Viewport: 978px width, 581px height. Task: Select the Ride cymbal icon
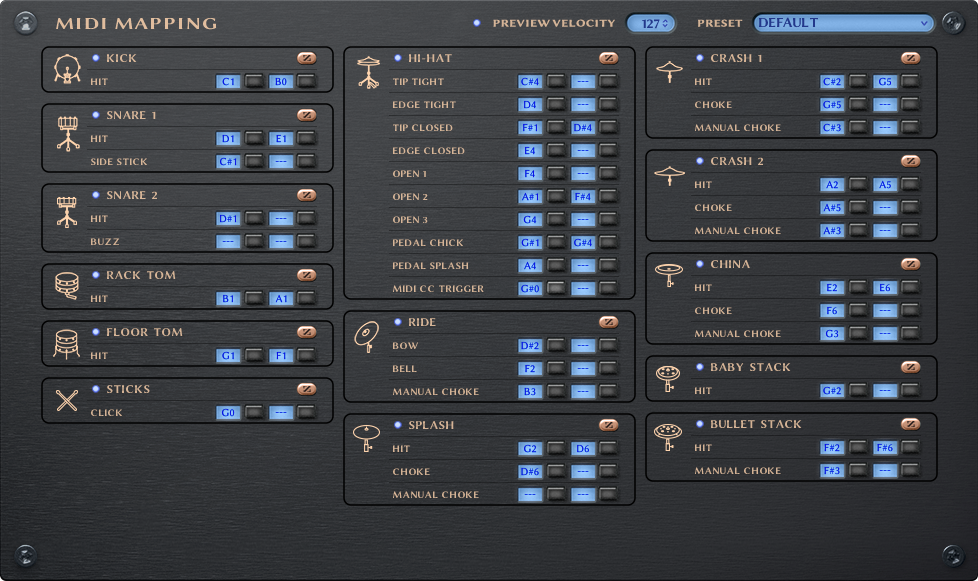coord(367,338)
